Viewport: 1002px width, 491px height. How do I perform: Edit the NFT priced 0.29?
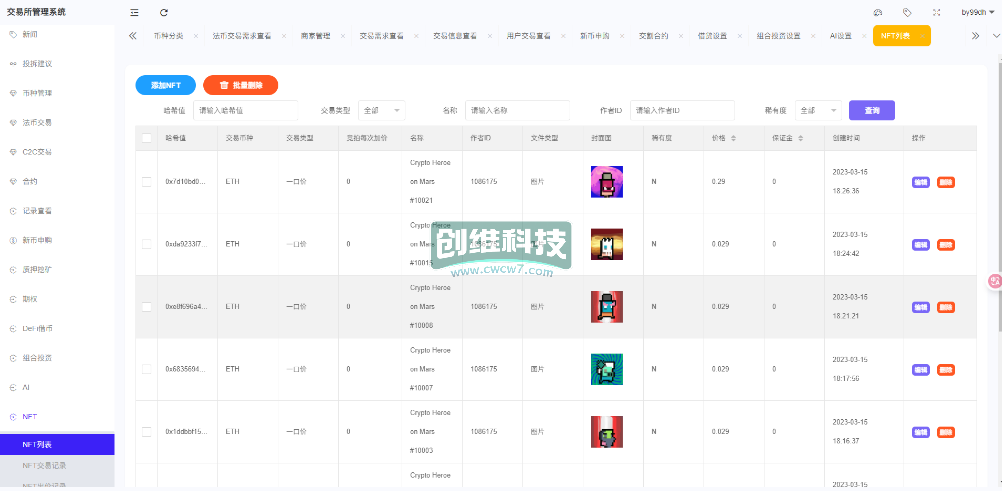click(920, 182)
